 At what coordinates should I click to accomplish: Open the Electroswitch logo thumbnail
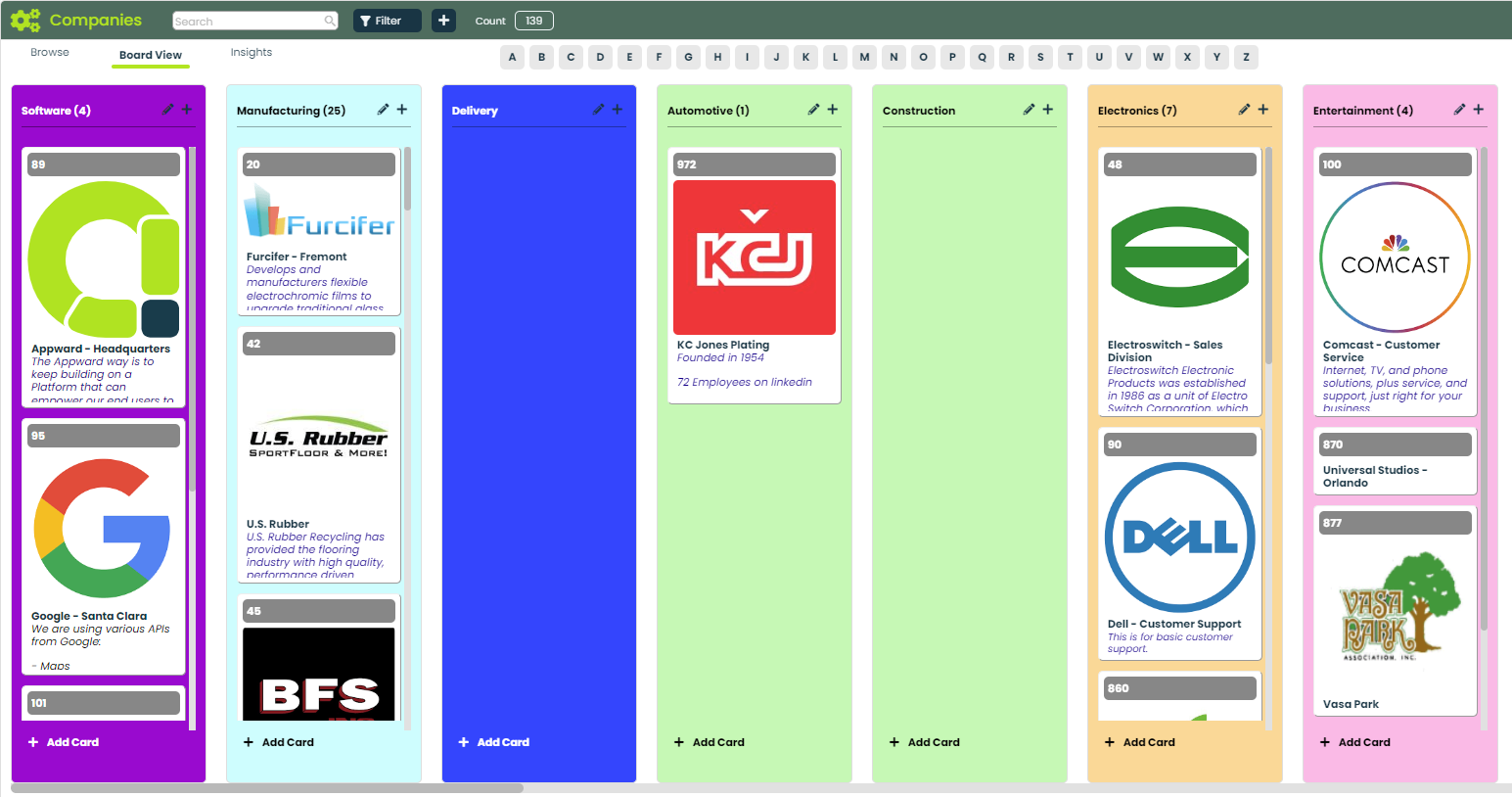(x=1180, y=258)
